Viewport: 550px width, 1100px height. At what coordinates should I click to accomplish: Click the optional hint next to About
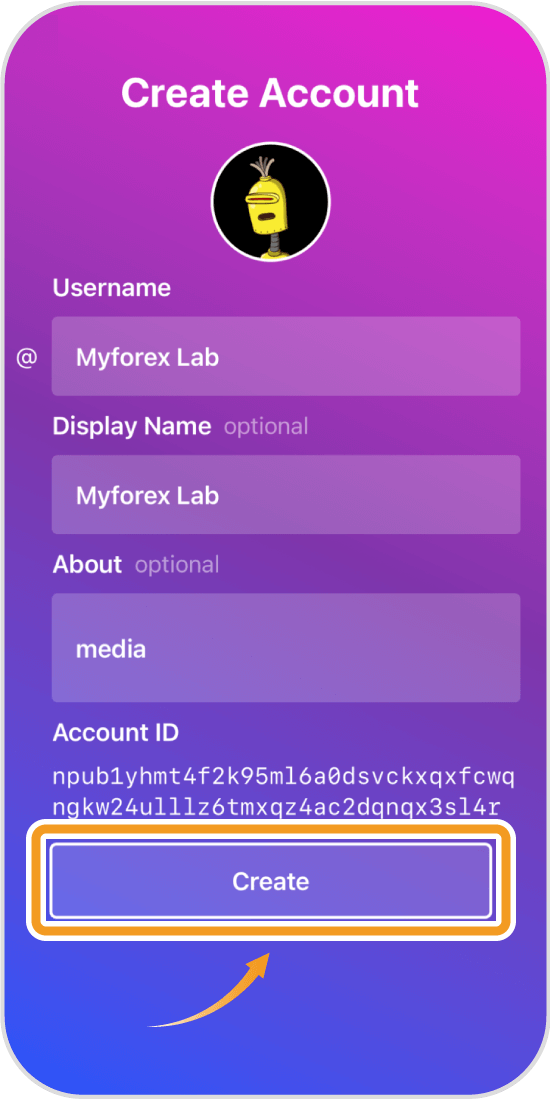click(177, 565)
